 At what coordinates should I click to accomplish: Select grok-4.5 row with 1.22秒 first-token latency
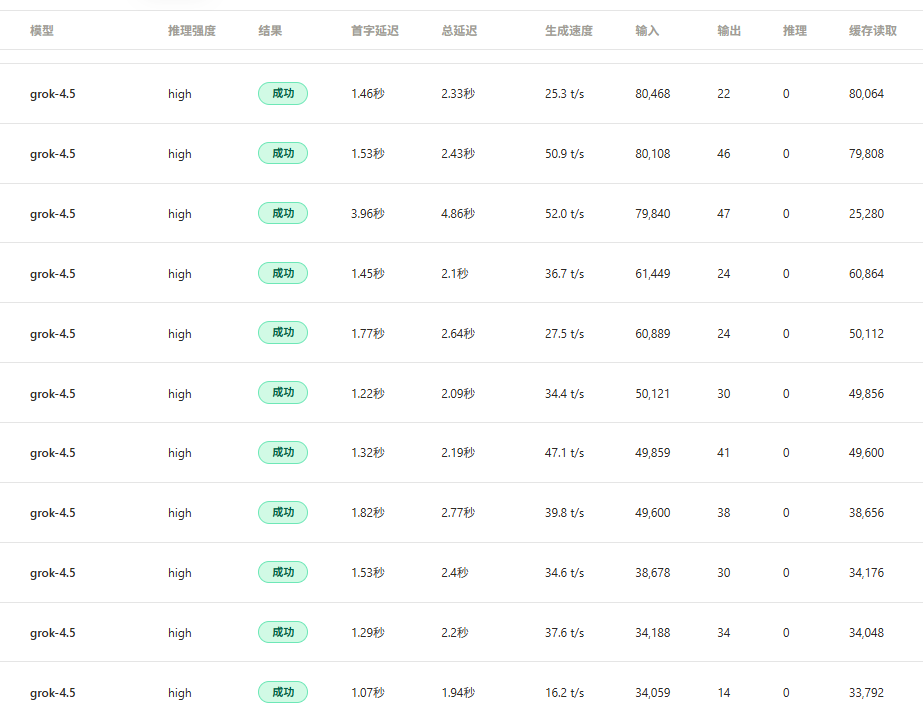462,393
